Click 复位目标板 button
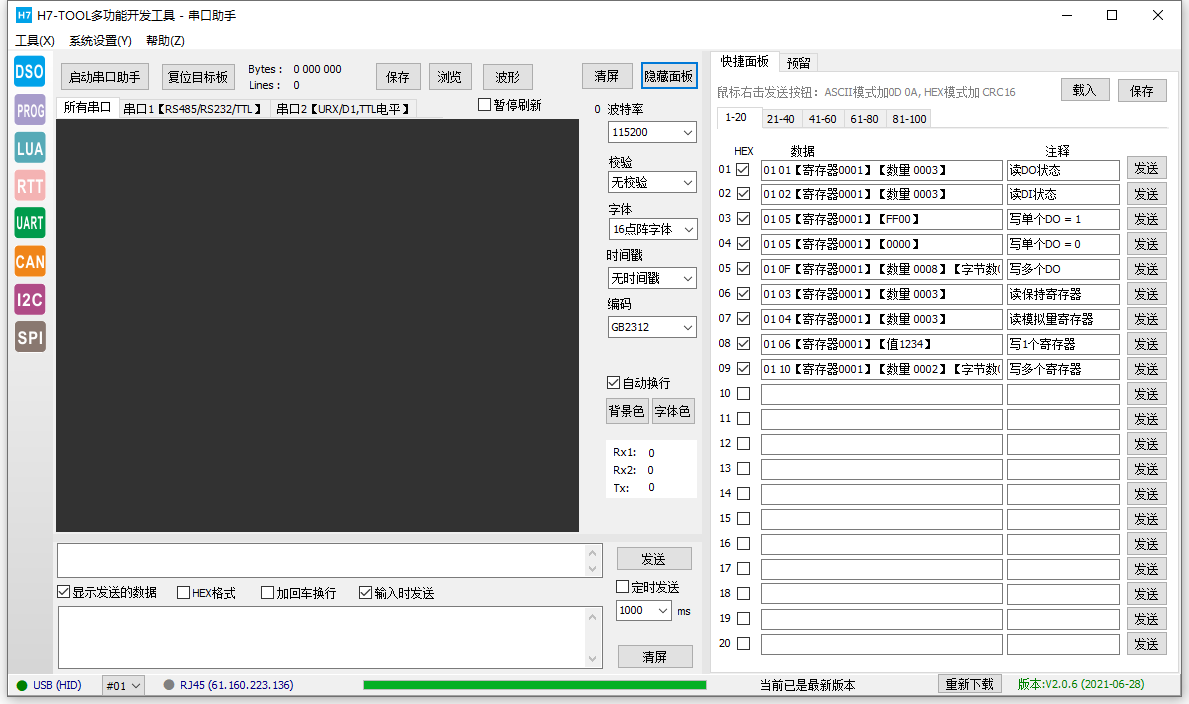The image size is (1189, 704). pyautogui.click(x=198, y=77)
